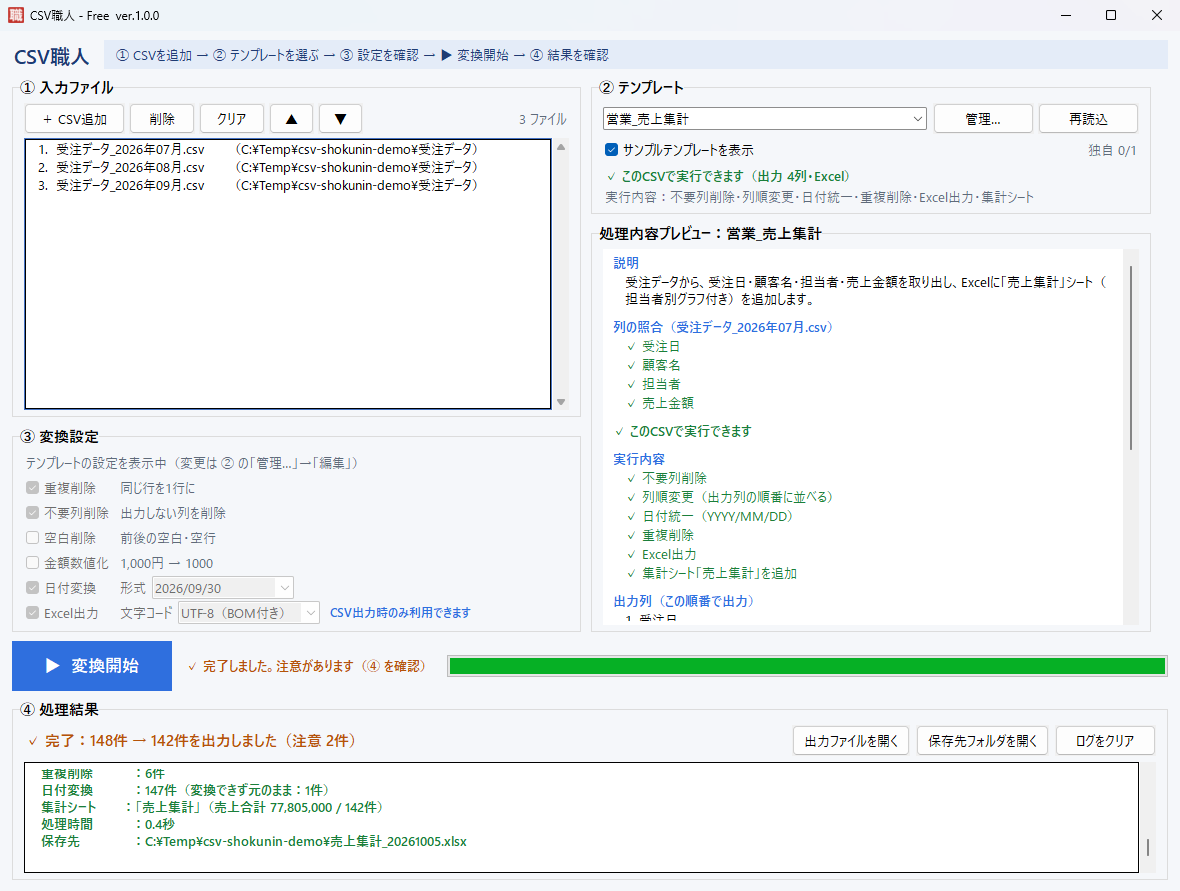
Task: Move selected file down with ▼ arrow
Action: pos(340,119)
